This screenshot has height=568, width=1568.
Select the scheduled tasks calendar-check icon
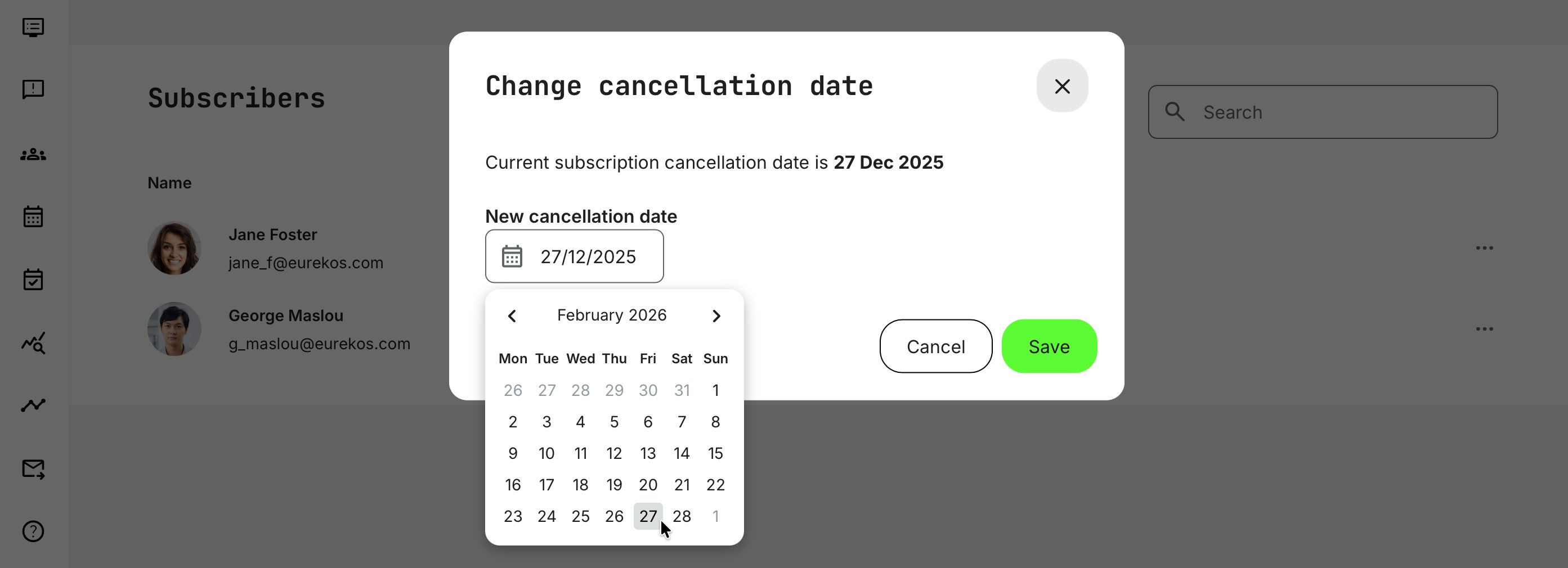pos(33,279)
